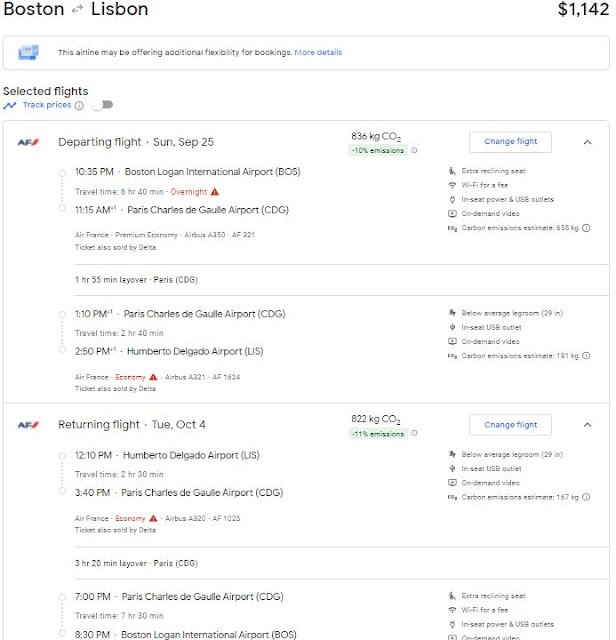Image resolution: width=616 pixels, height=640 pixels.
Task: Change the departing flight
Action: point(510,142)
